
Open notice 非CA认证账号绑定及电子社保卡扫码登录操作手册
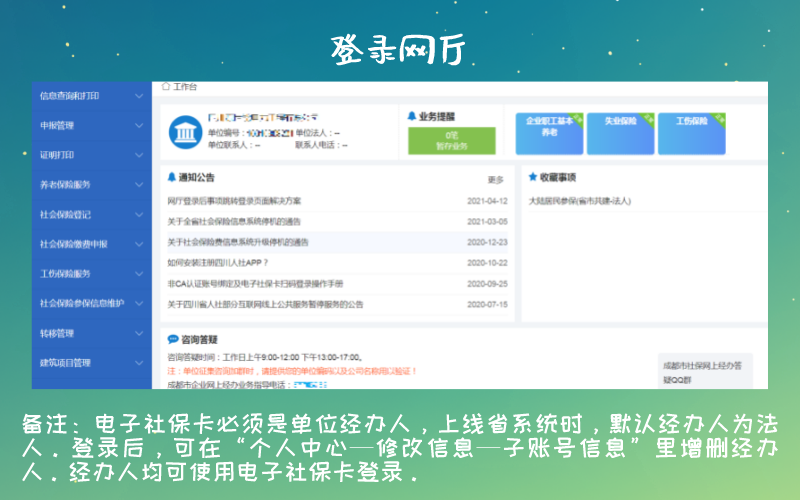point(256,284)
